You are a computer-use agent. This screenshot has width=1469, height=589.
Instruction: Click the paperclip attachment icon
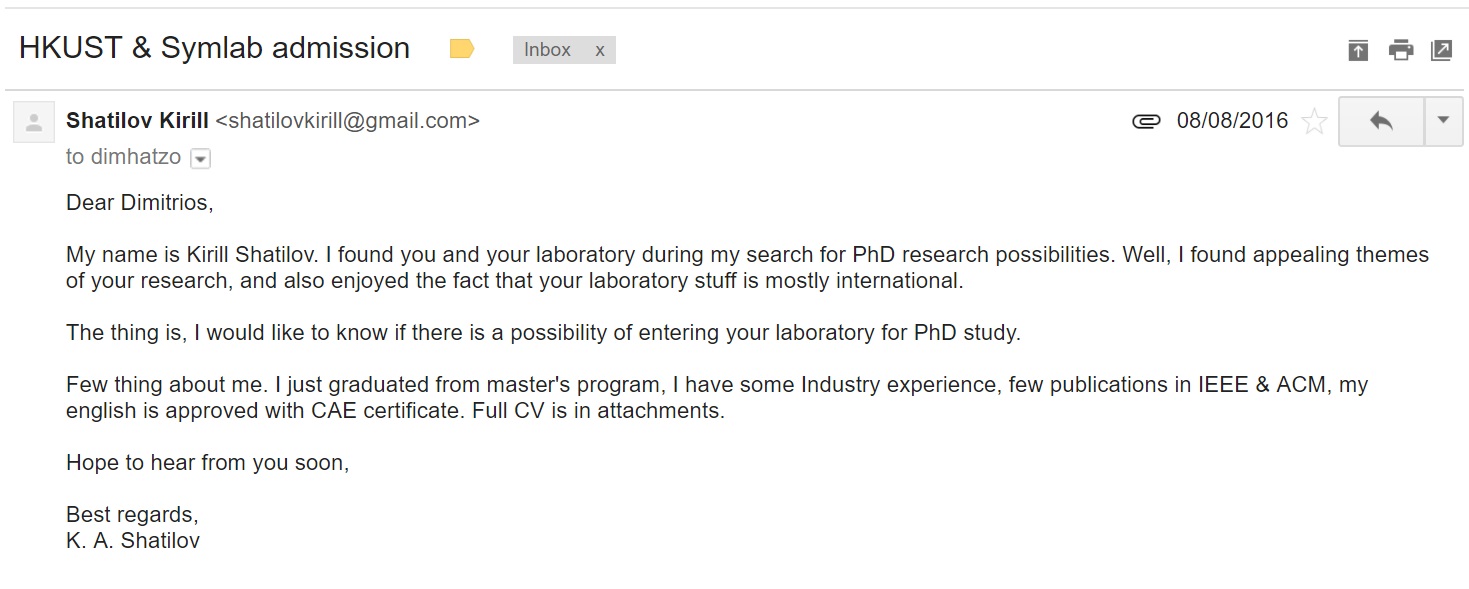coord(1146,122)
